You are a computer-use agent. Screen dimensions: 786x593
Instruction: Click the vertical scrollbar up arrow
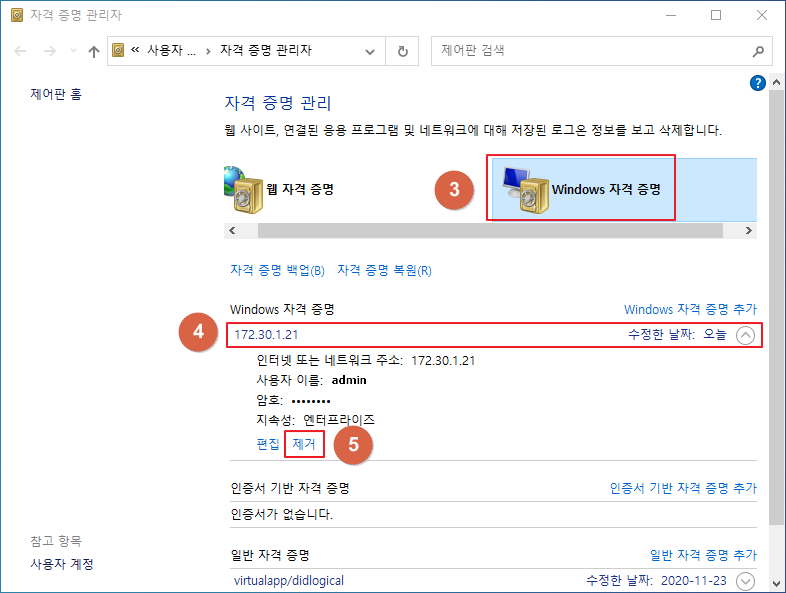pyautogui.click(x=776, y=82)
